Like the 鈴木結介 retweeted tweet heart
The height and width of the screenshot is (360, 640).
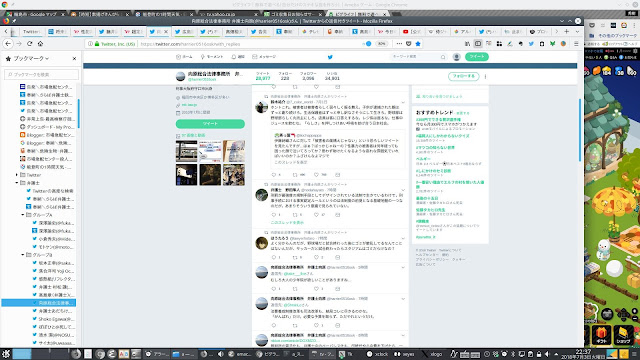[x=316, y=175]
